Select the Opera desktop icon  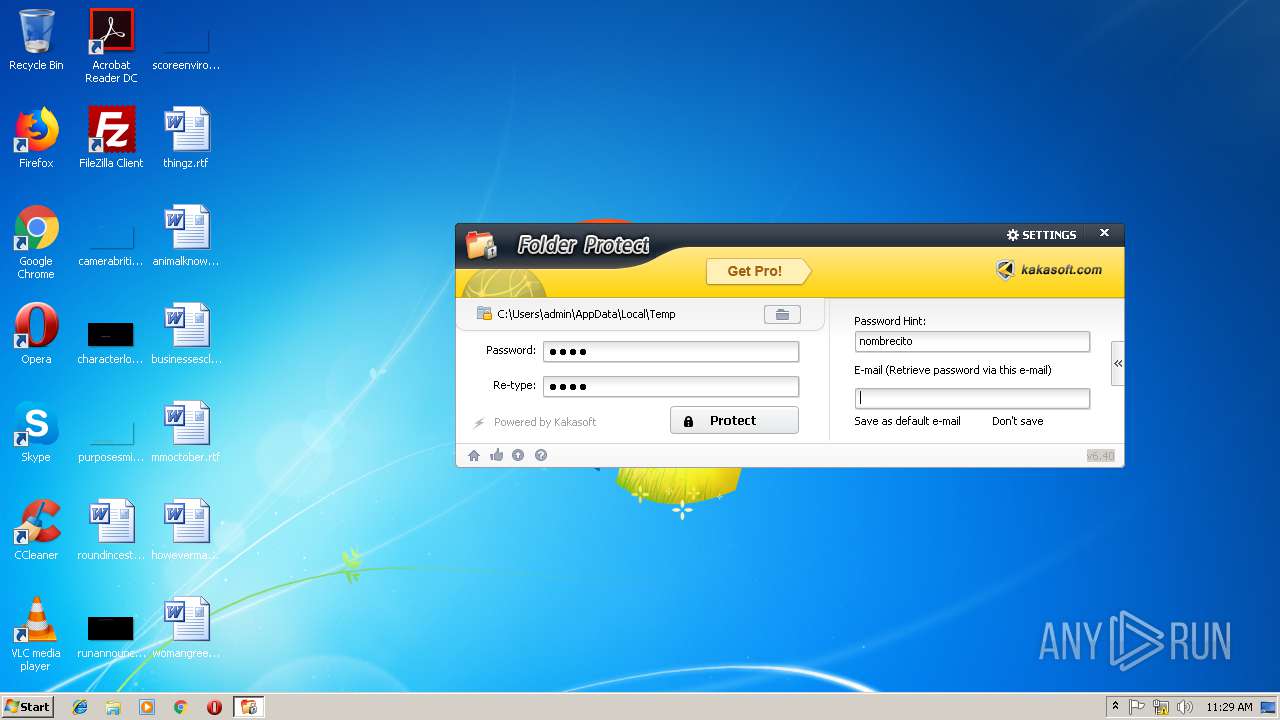(36, 334)
